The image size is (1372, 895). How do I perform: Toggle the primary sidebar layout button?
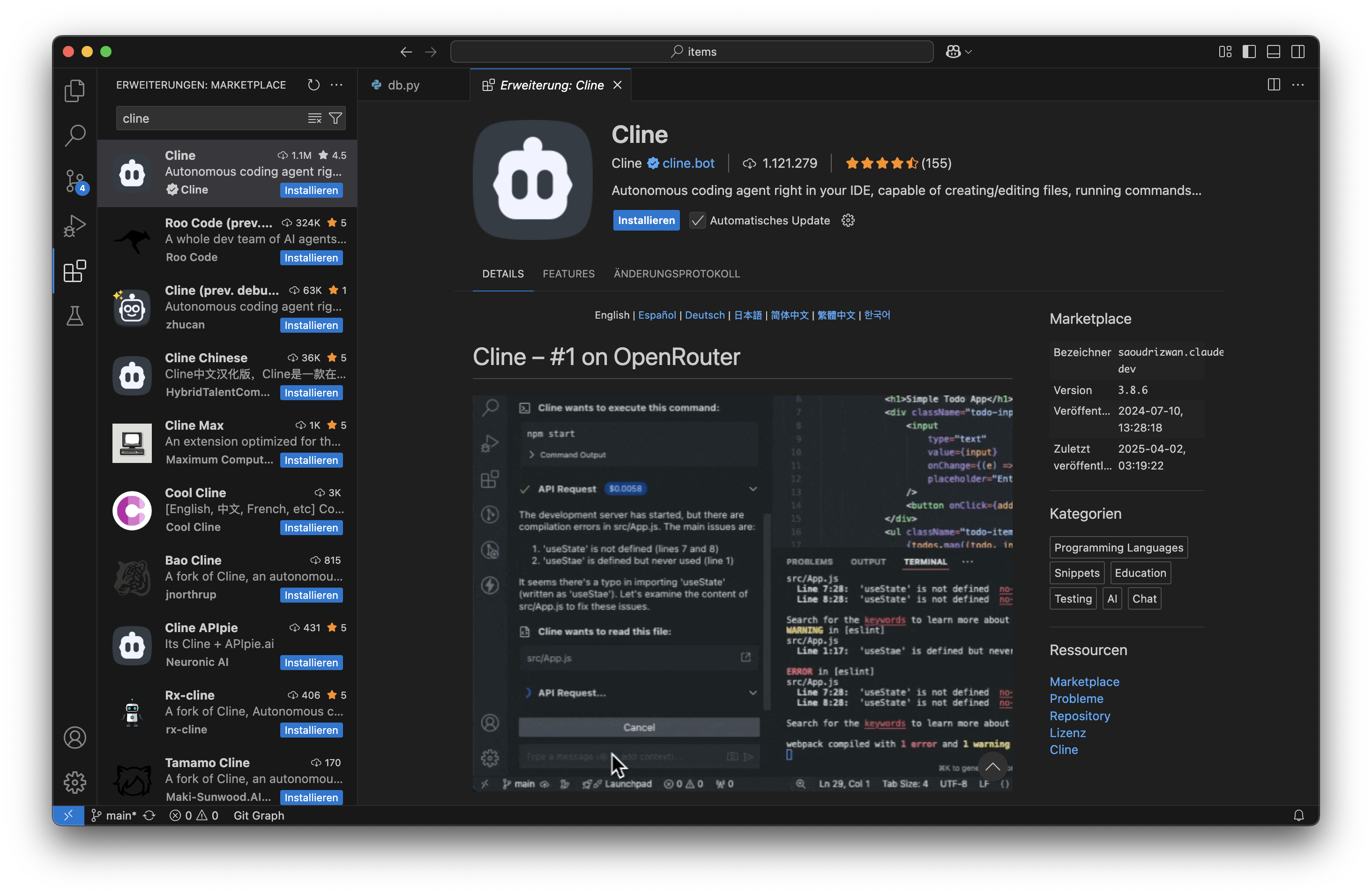coord(1249,52)
